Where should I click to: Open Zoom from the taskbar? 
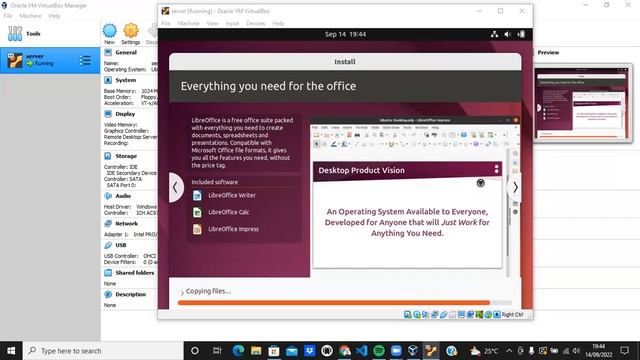pos(396,351)
